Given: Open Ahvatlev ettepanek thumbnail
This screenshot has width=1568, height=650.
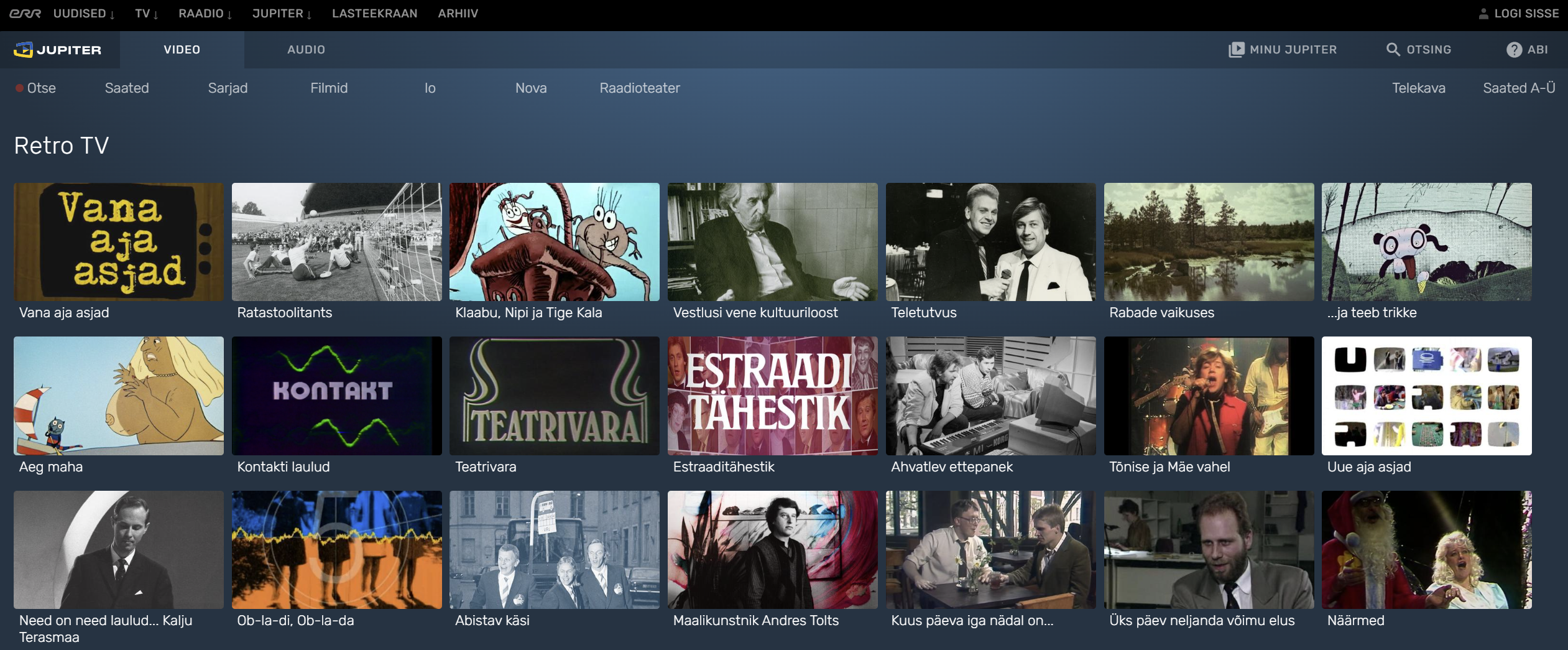Looking at the screenshot, I should (x=991, y=396).
